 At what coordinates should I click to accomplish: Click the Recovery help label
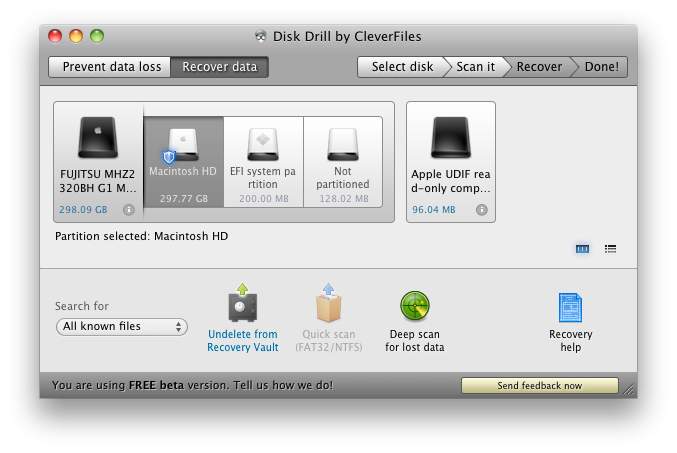pos(570,341)
